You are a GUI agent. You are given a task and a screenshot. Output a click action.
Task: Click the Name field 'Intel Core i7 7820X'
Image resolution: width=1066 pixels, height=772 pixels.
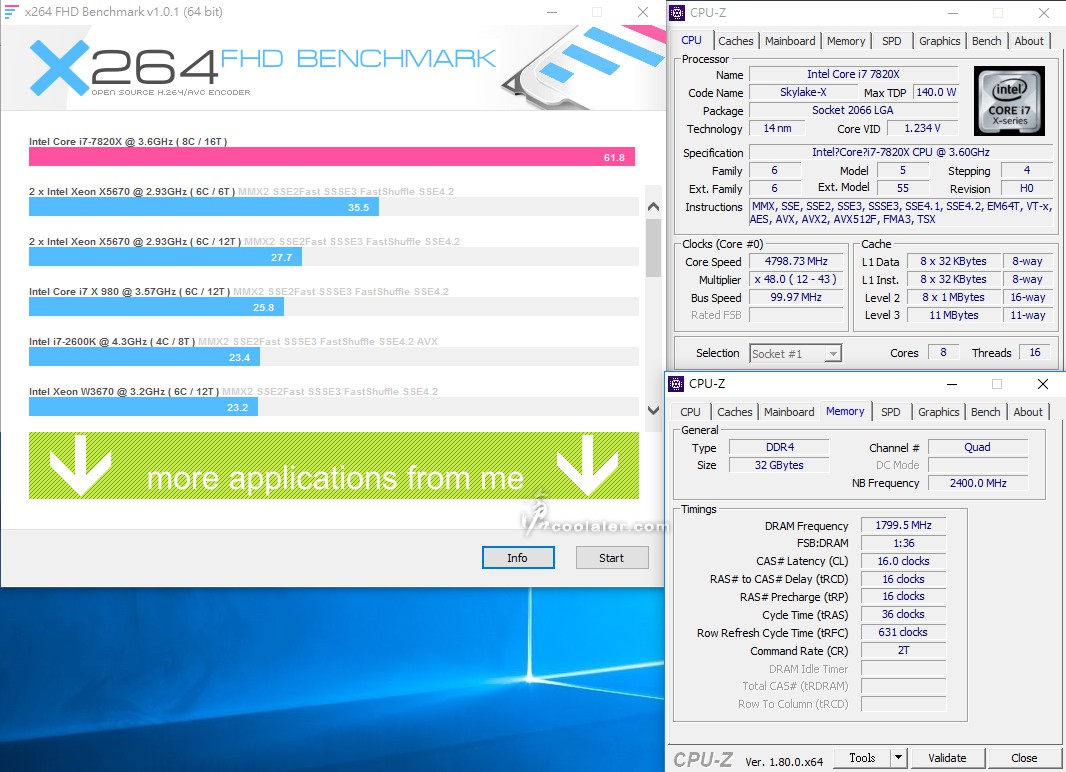click(x=853, y=74)
